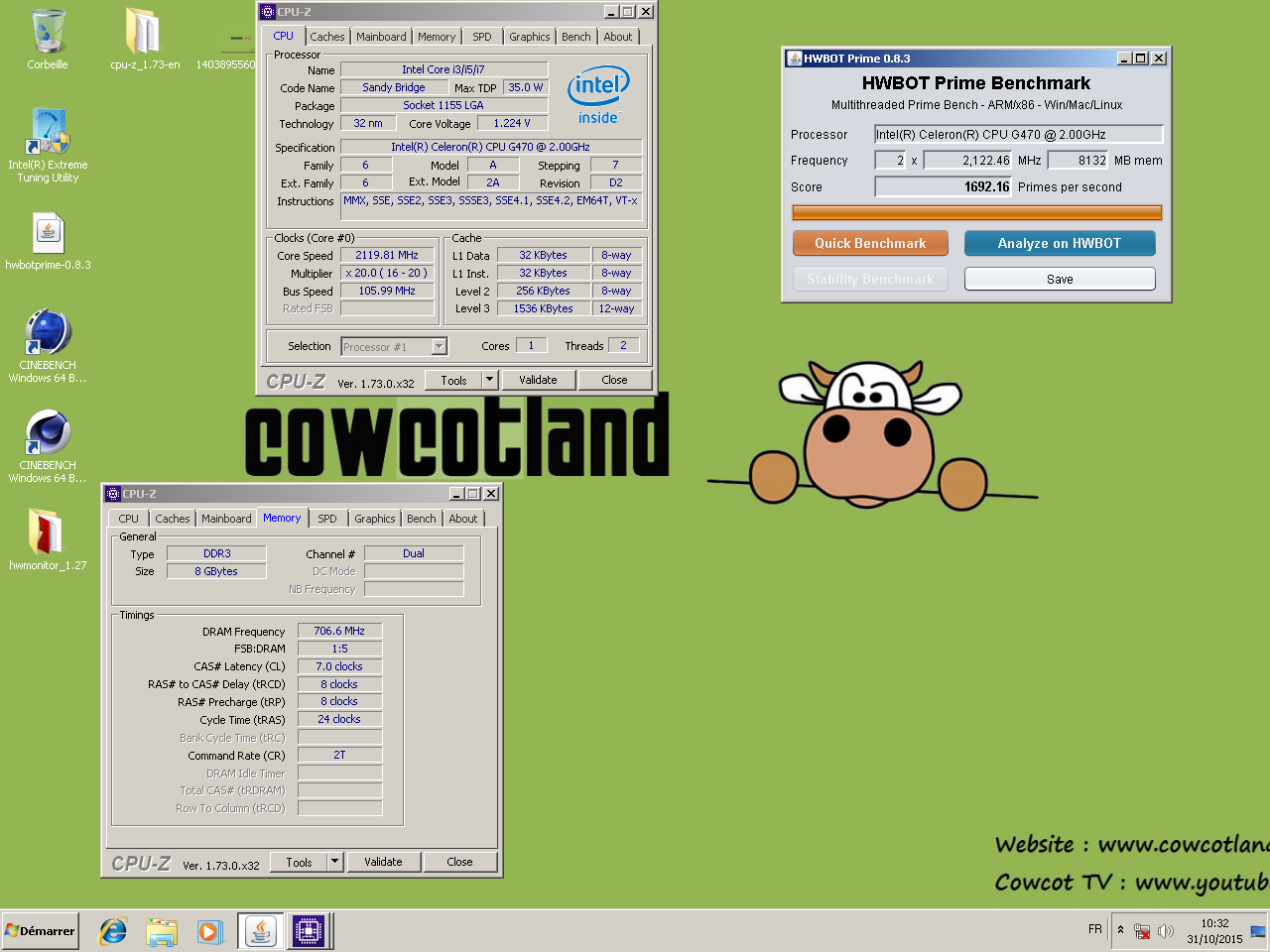Click the Démarrer start button
This screenshot has height=952, width=1270.
(40, 931)
